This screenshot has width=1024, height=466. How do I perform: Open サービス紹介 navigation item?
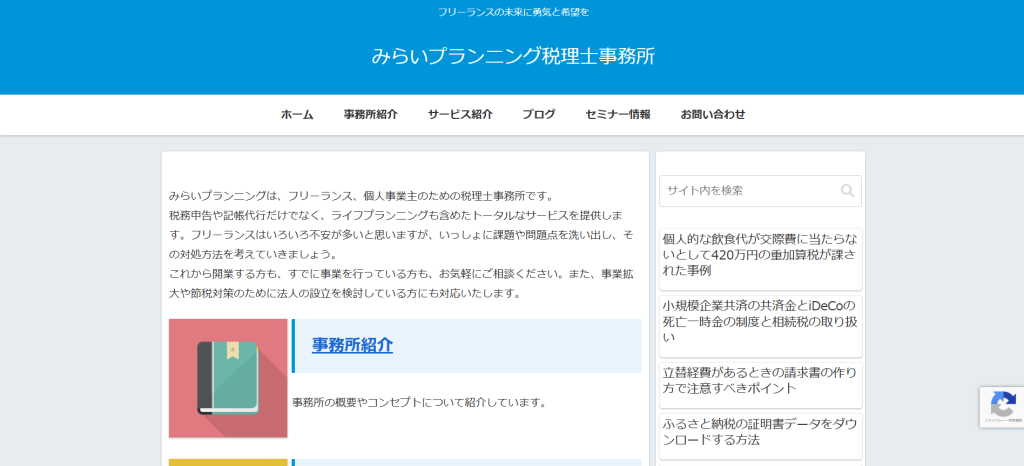click(x=460, y=114)
